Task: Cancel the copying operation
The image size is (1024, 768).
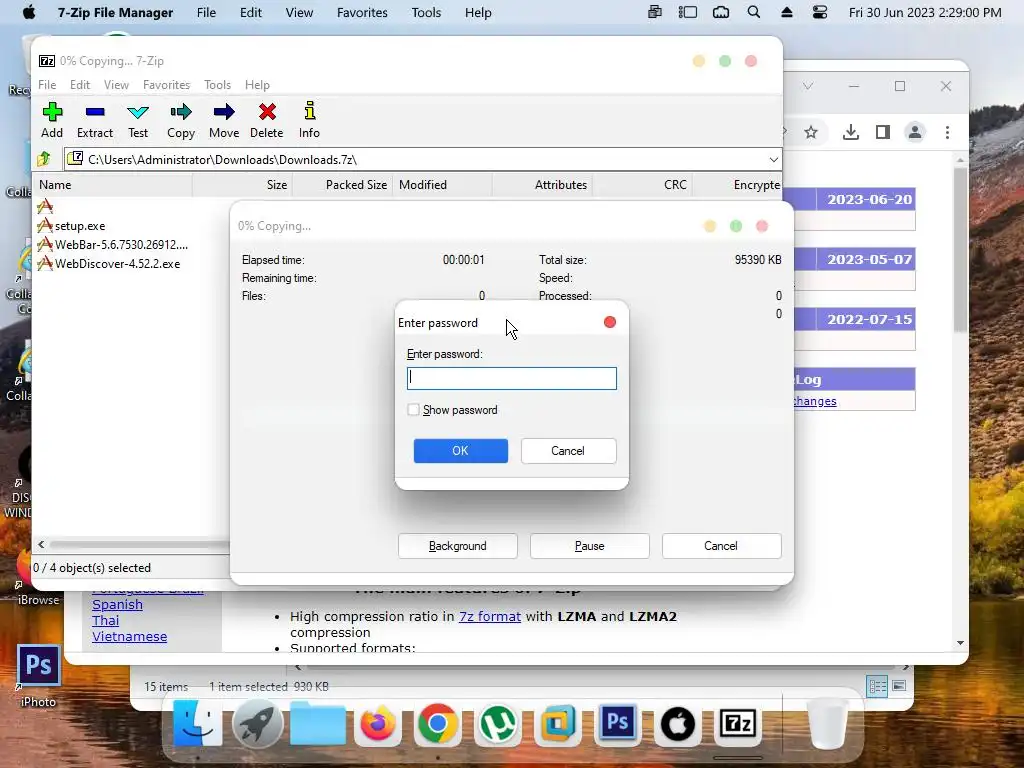Action: (x=721, y=546)
